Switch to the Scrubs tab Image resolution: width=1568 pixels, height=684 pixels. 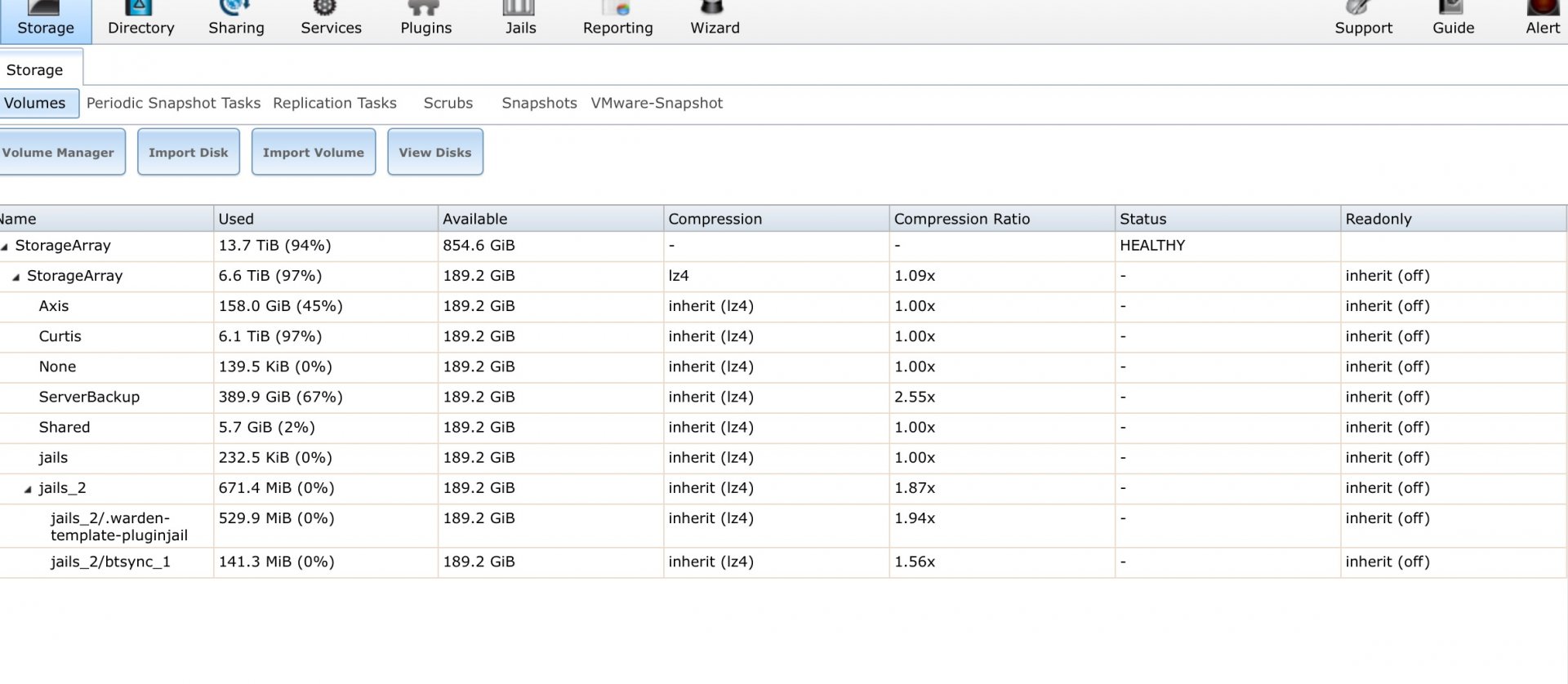448,104
